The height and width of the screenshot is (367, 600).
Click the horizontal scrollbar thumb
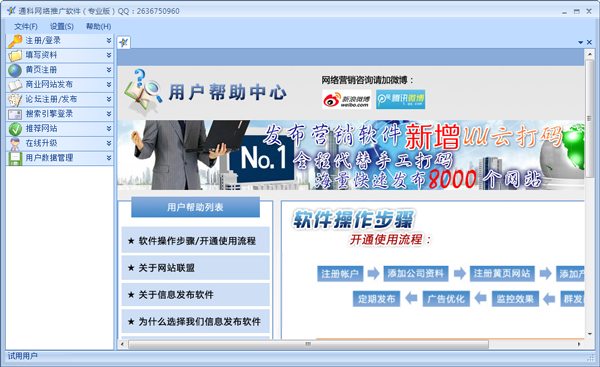click(x=308, y=344)
